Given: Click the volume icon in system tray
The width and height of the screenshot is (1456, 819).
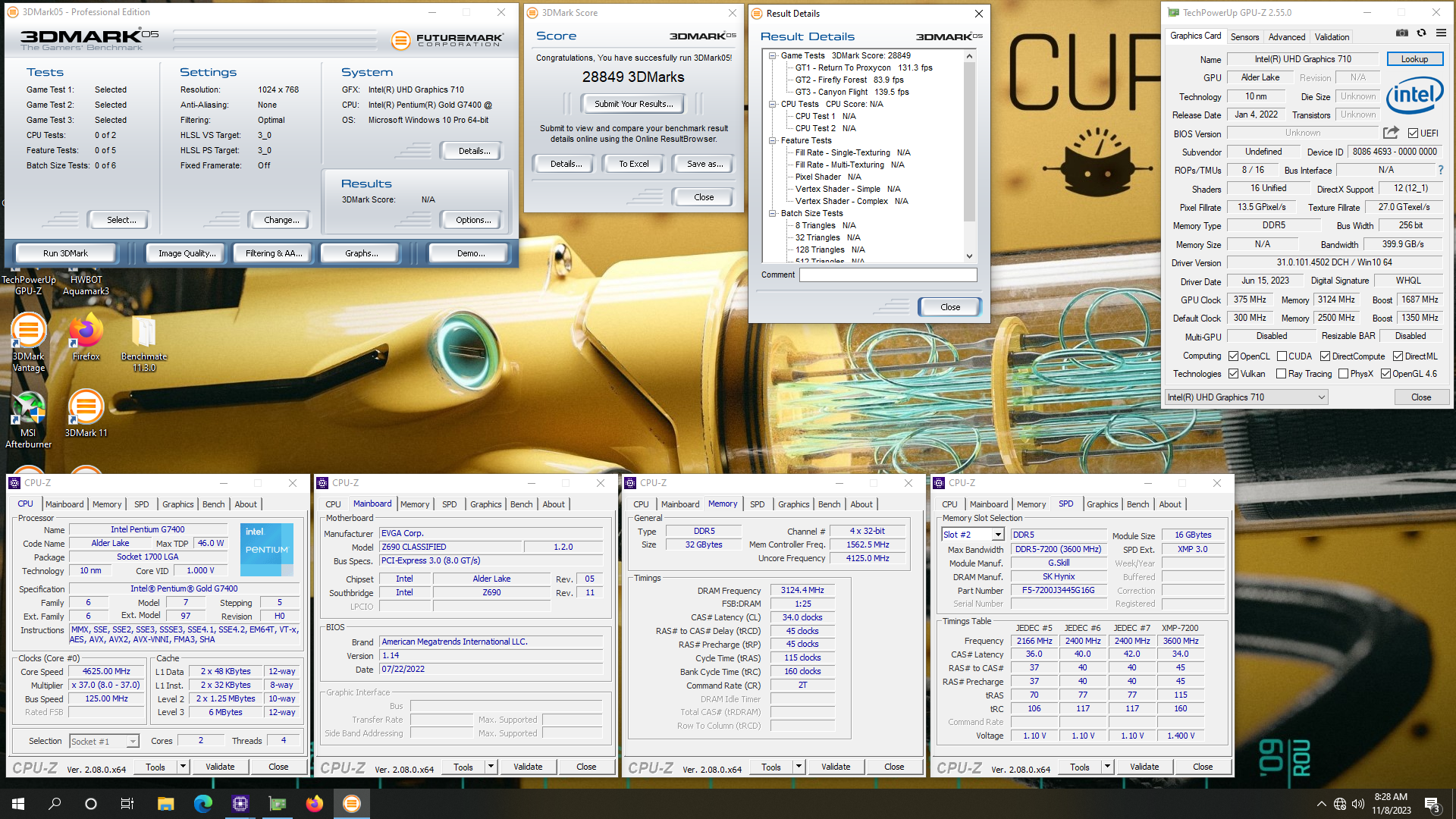Looking at the screenshot, I should tap(1358, 804).
